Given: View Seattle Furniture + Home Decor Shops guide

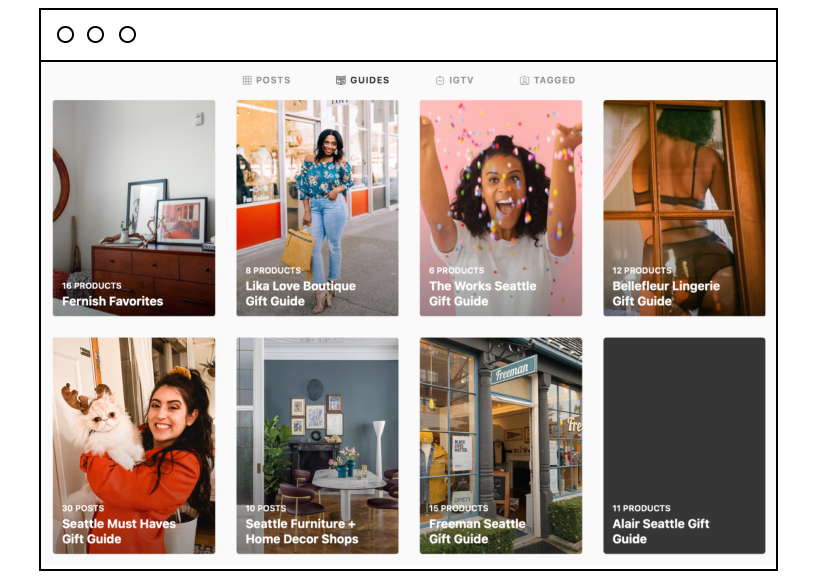Looking at the screenshot, I should [317, 445].
